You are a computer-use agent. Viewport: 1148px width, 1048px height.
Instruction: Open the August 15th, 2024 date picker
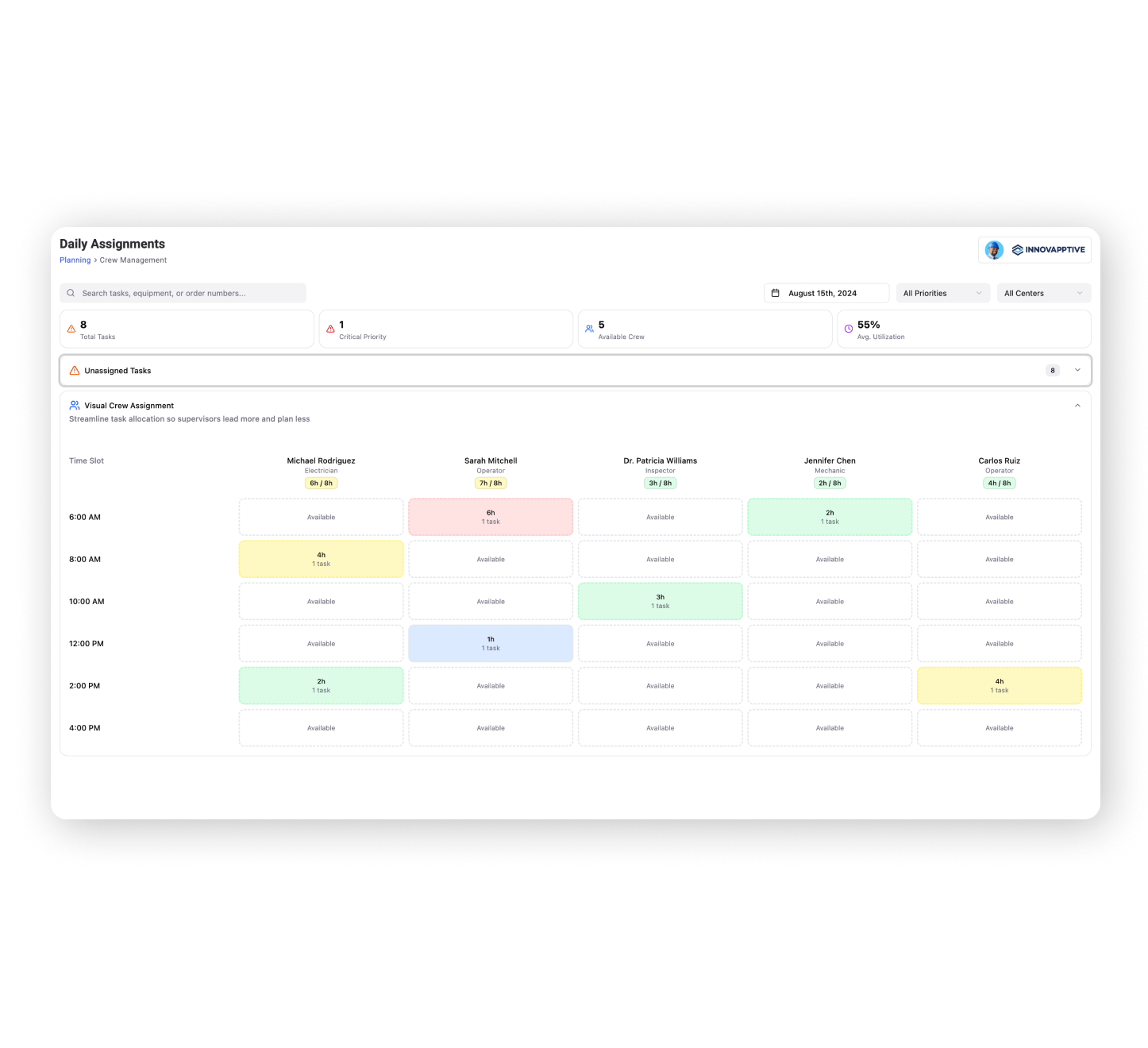coord(826,293)
